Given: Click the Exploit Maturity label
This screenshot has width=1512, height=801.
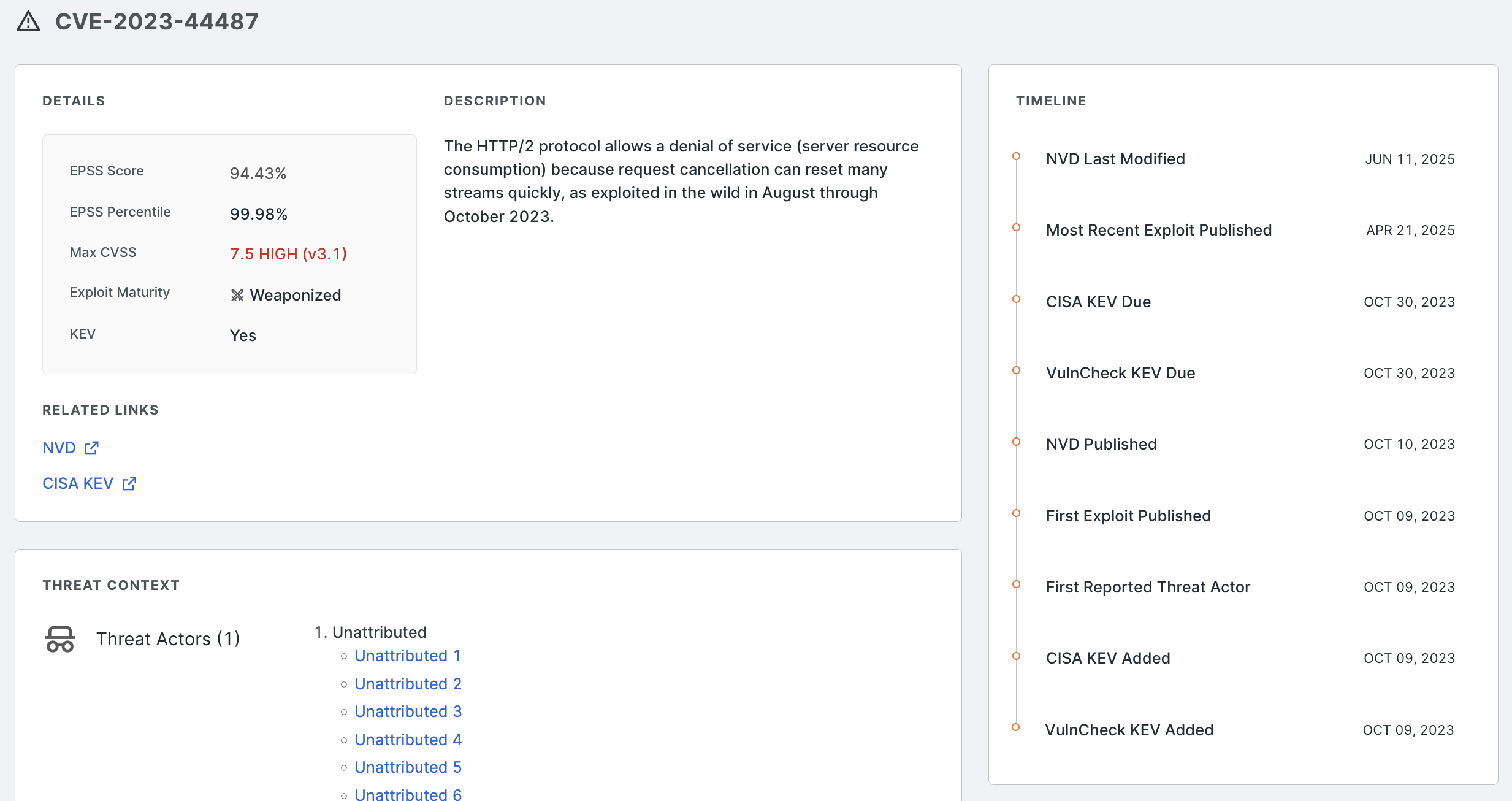Looking at the screenshot, I should point(120,293).
